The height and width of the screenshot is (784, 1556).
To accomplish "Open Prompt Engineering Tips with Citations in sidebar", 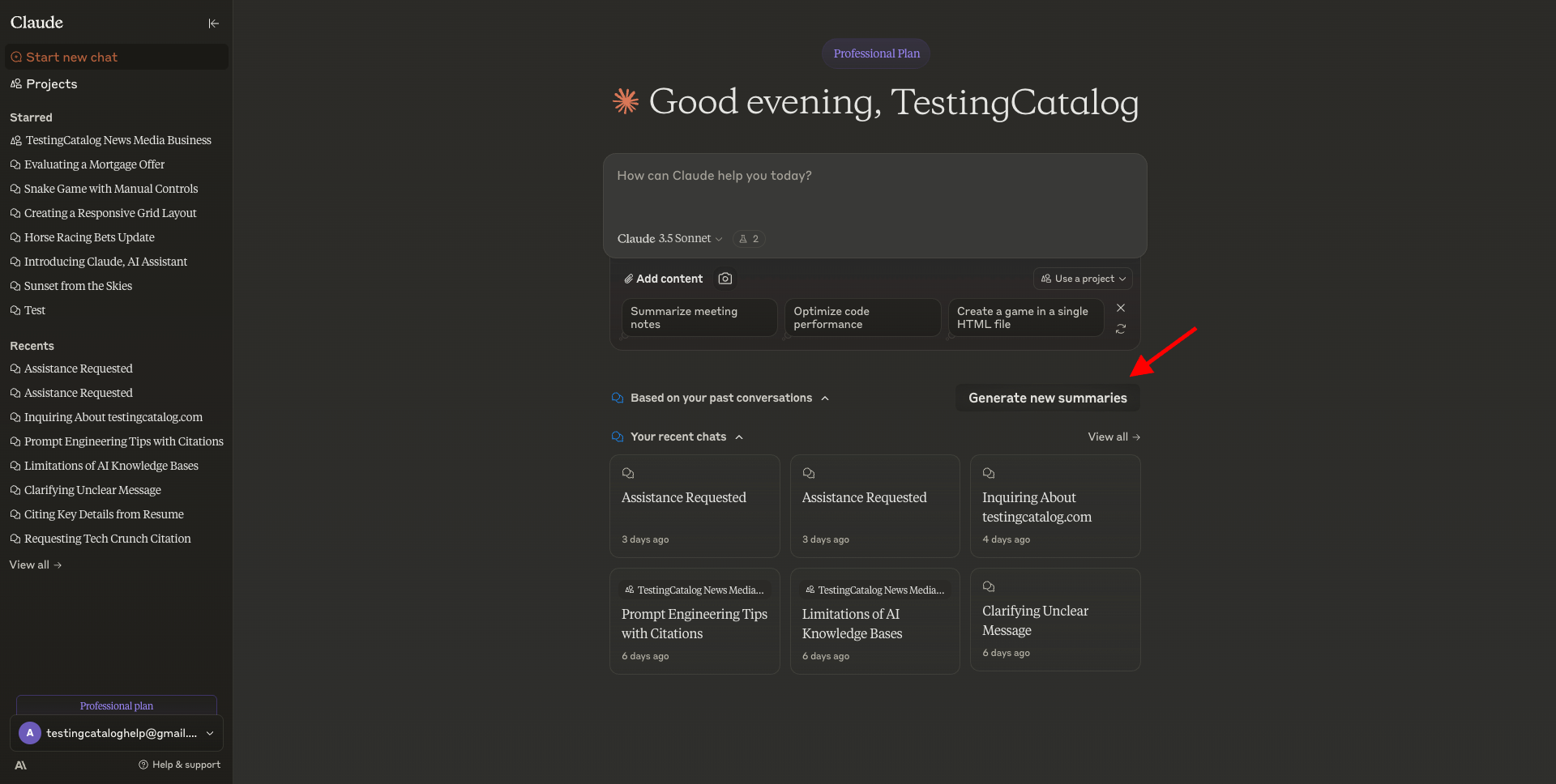I will [x=117, y=441].
